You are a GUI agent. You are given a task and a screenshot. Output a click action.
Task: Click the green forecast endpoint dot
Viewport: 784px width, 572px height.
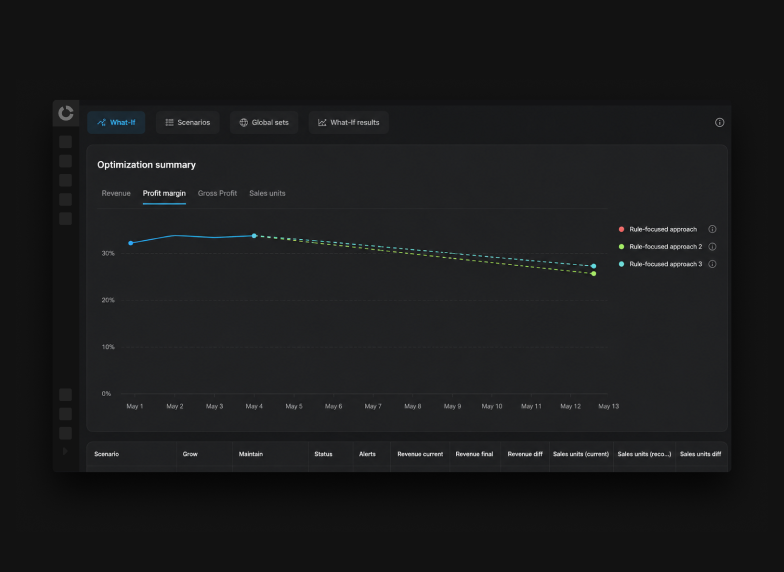pyautogui.click(x=594, y=274)
